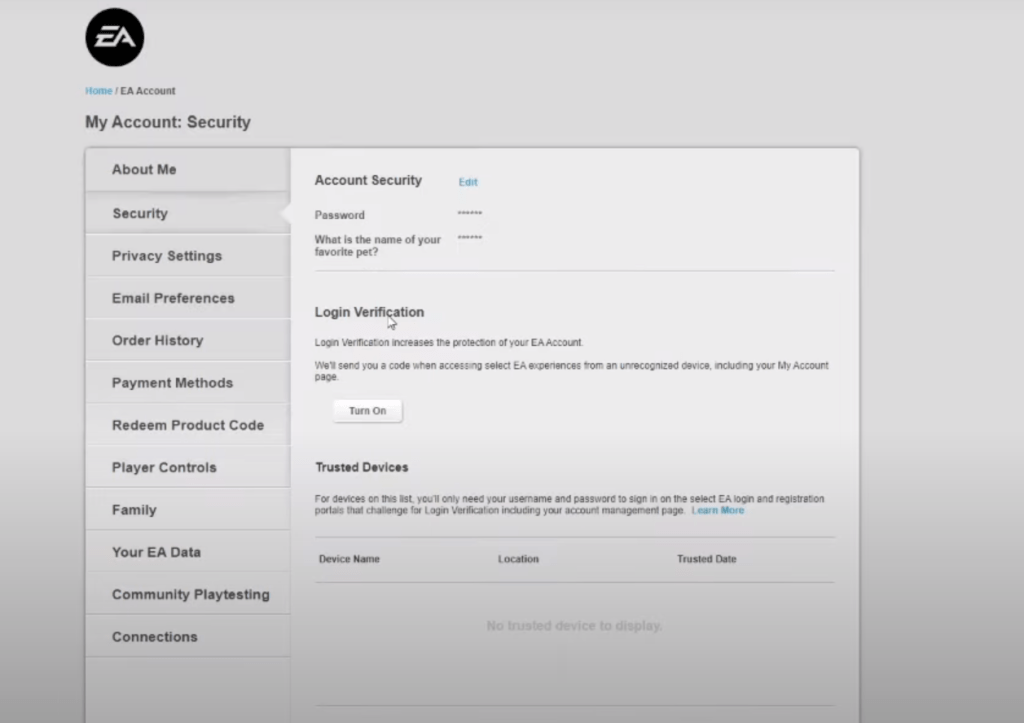Click the masked favorite pet answer
This screenshot has height=723, width=1024.
coord(470,238)
